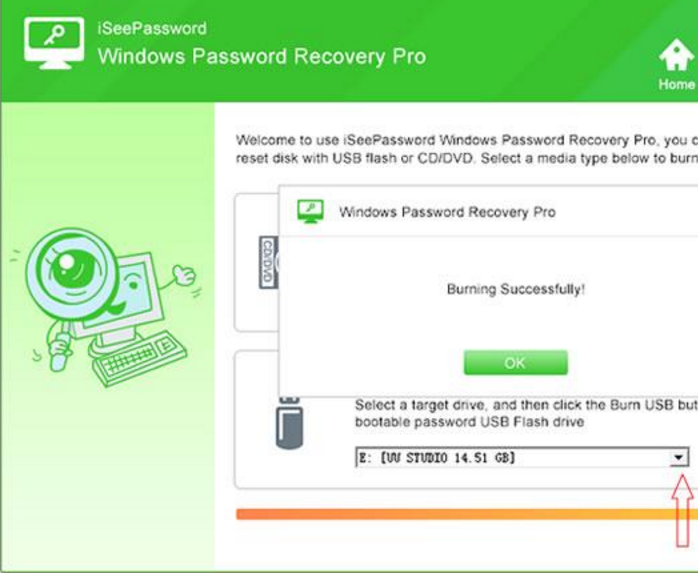The image size is (698, 573).
Task: Expand the target drive dropdown arrow
Action: coord(678,458)
